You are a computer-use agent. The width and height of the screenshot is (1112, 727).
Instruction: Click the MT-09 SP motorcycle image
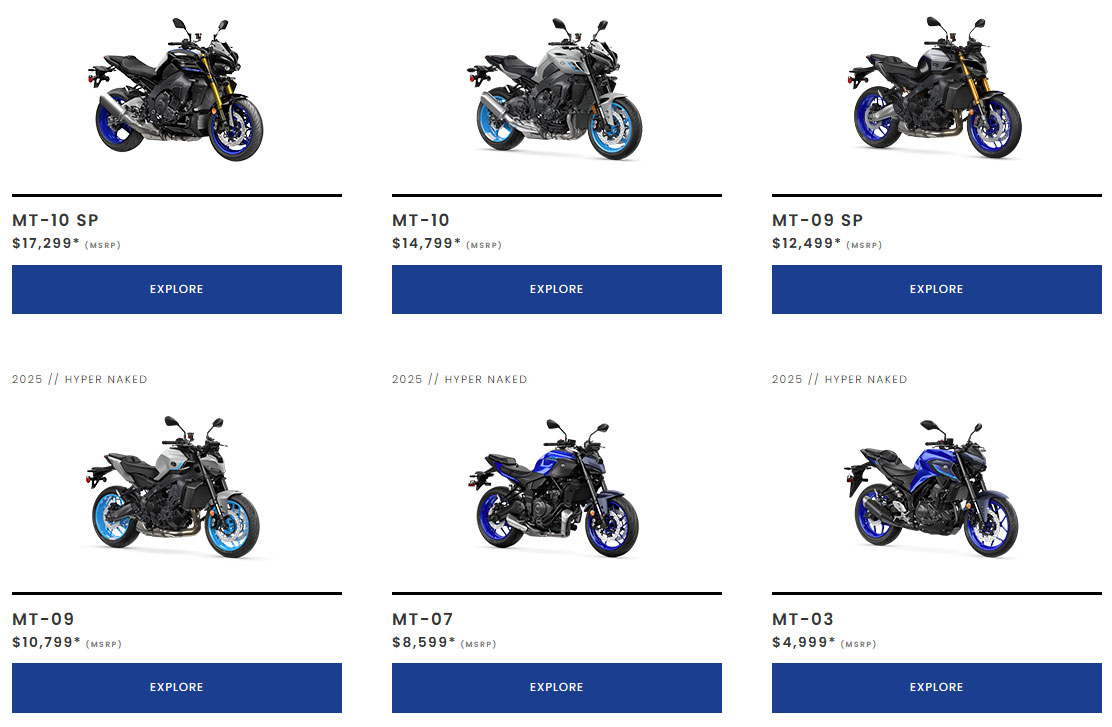point(935,88)
